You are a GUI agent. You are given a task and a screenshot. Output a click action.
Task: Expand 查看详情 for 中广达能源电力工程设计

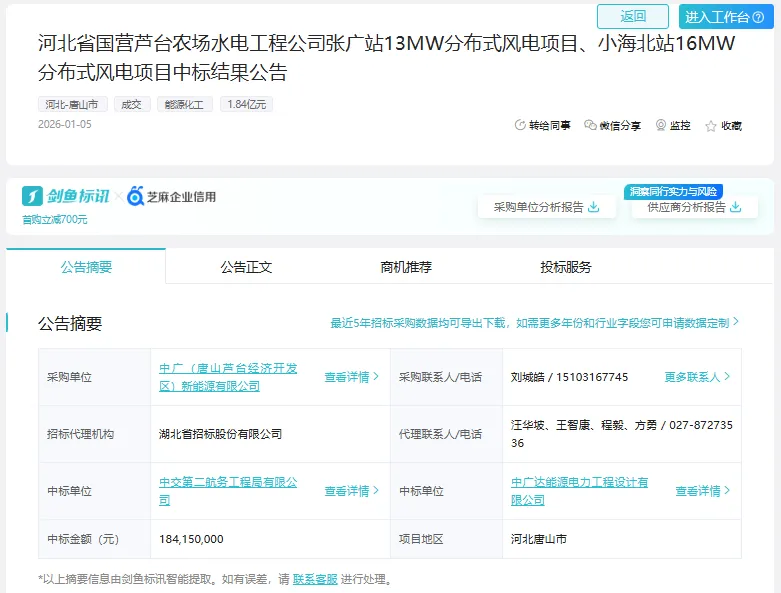pos(703,491)
